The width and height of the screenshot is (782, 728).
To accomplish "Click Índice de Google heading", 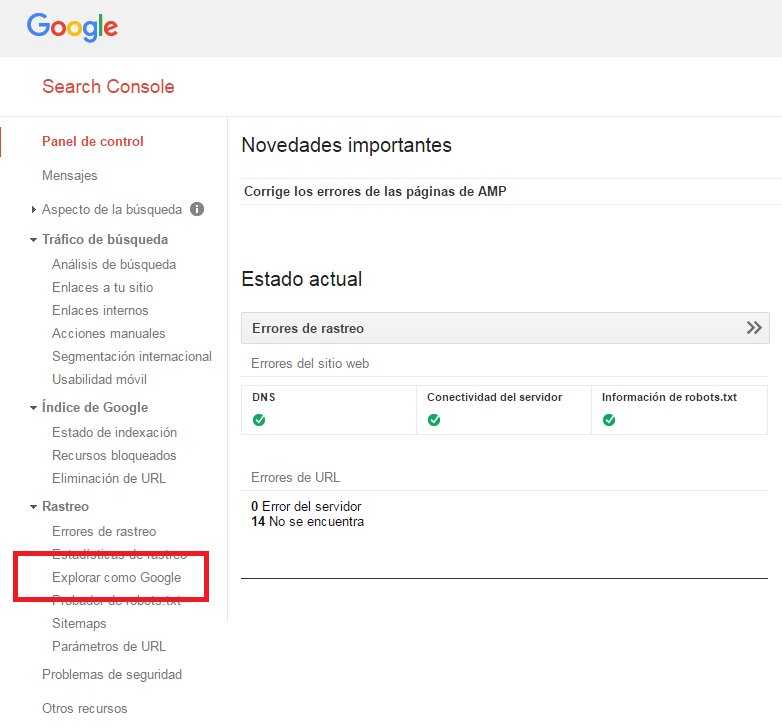I will click(x=95, y=407).
